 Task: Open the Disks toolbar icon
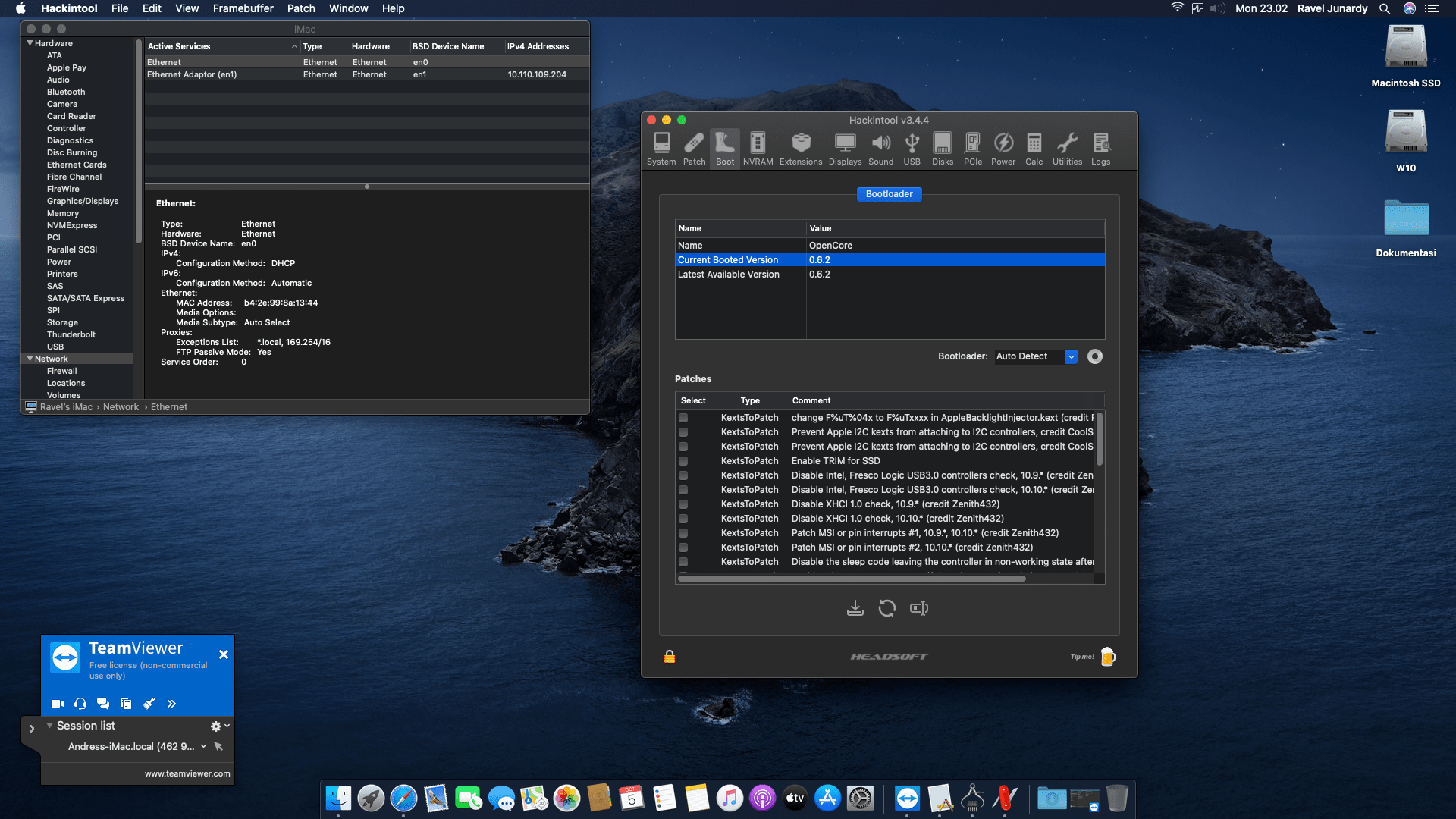(943, 149)
